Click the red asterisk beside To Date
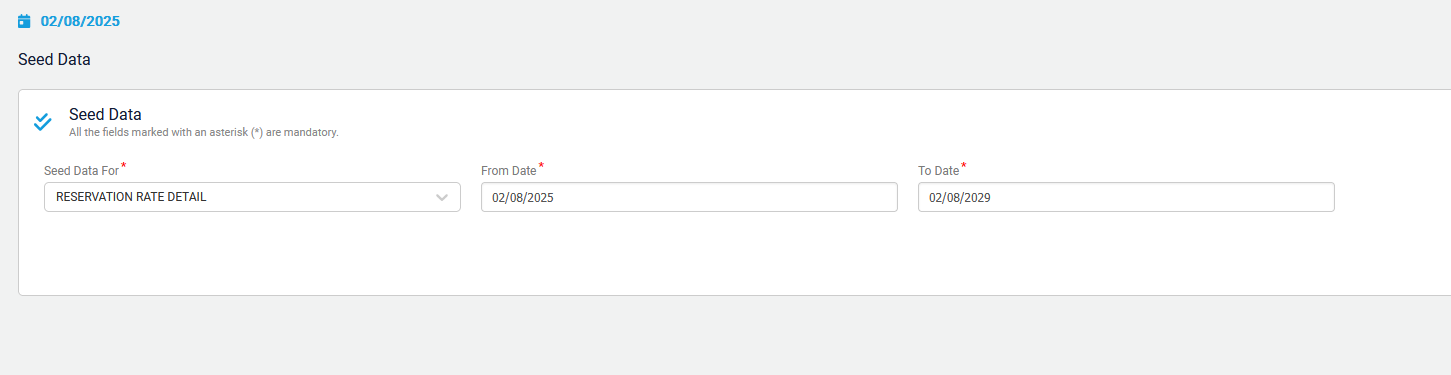Image resolution: width=1451 pixels, height=375 pixels. 964,166
